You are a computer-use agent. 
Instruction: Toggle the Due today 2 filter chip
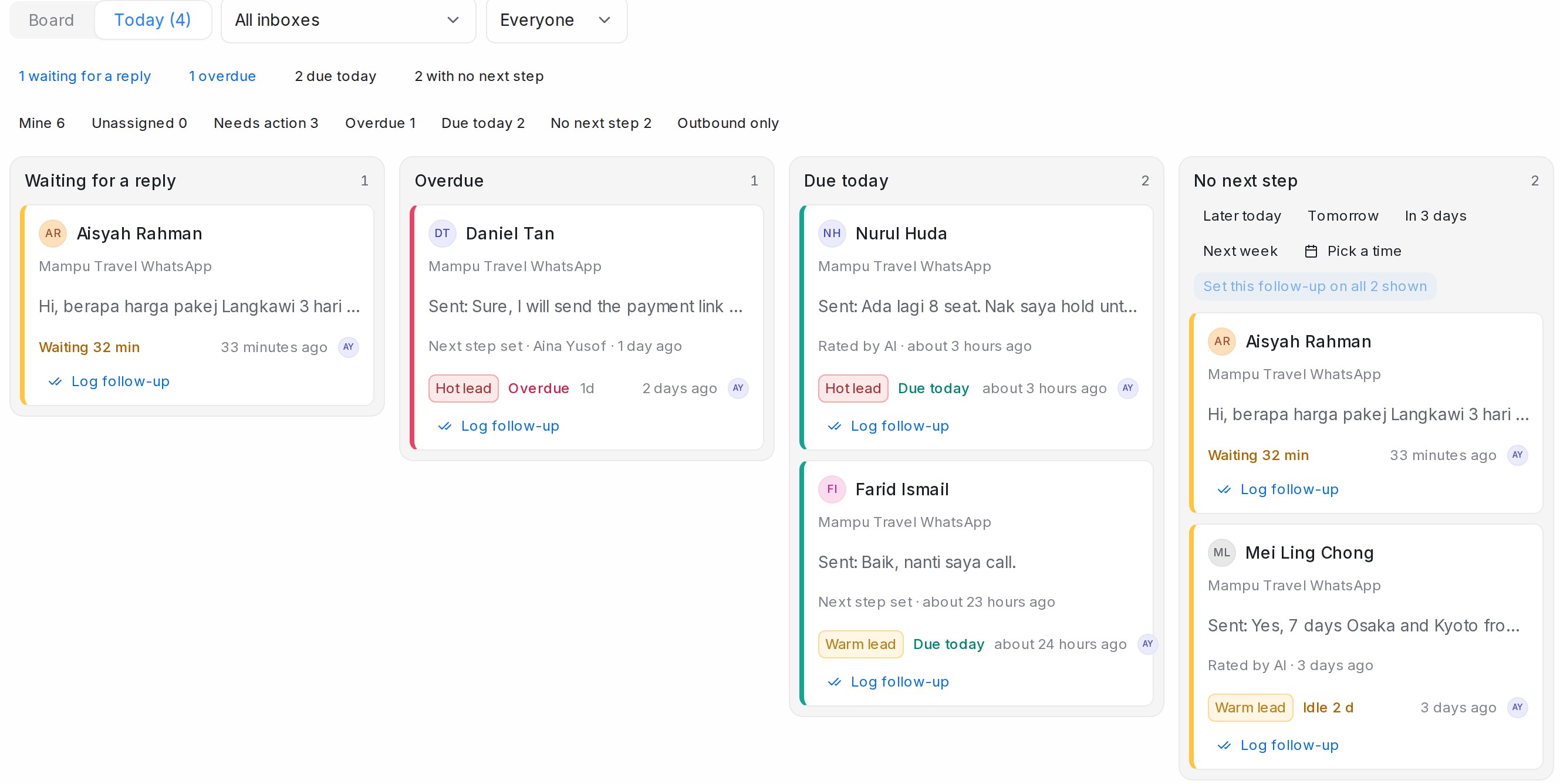482,123
